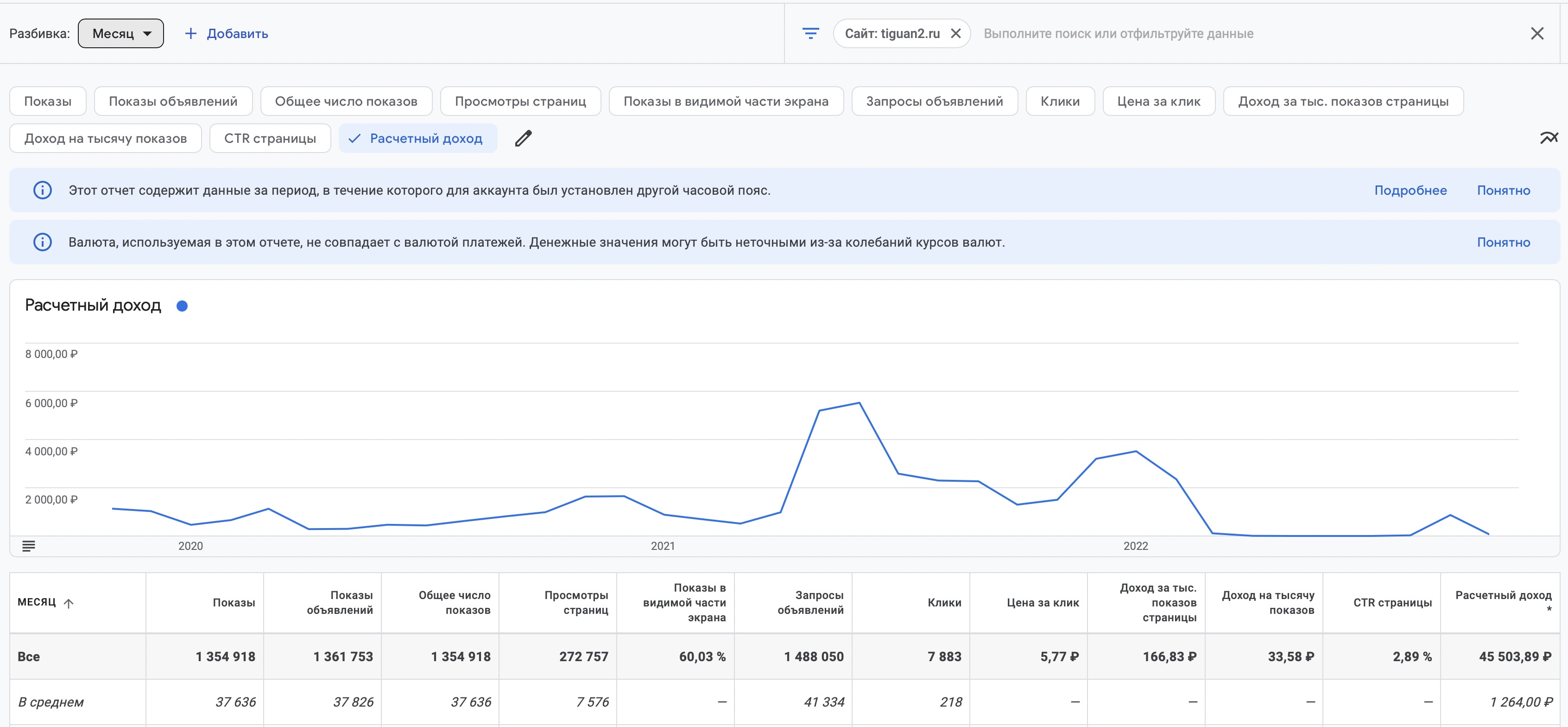The height and width of the screenshot is (727, 1568).
Task: Toggle the Расчетный доход metric chip
Action: coord(417,139)
